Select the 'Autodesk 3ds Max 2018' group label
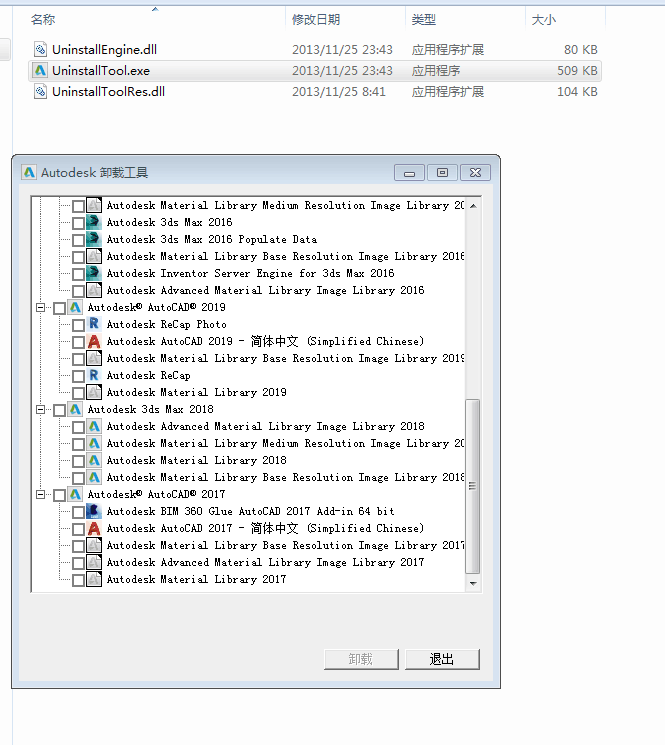This screenshot has height=745, width=665. click(x=151, y=410)
